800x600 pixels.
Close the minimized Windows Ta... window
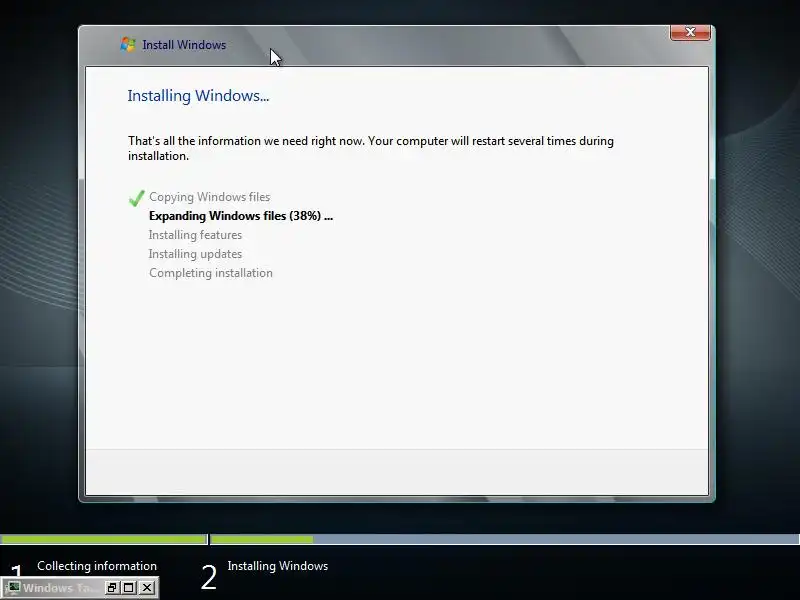(147, 588)
